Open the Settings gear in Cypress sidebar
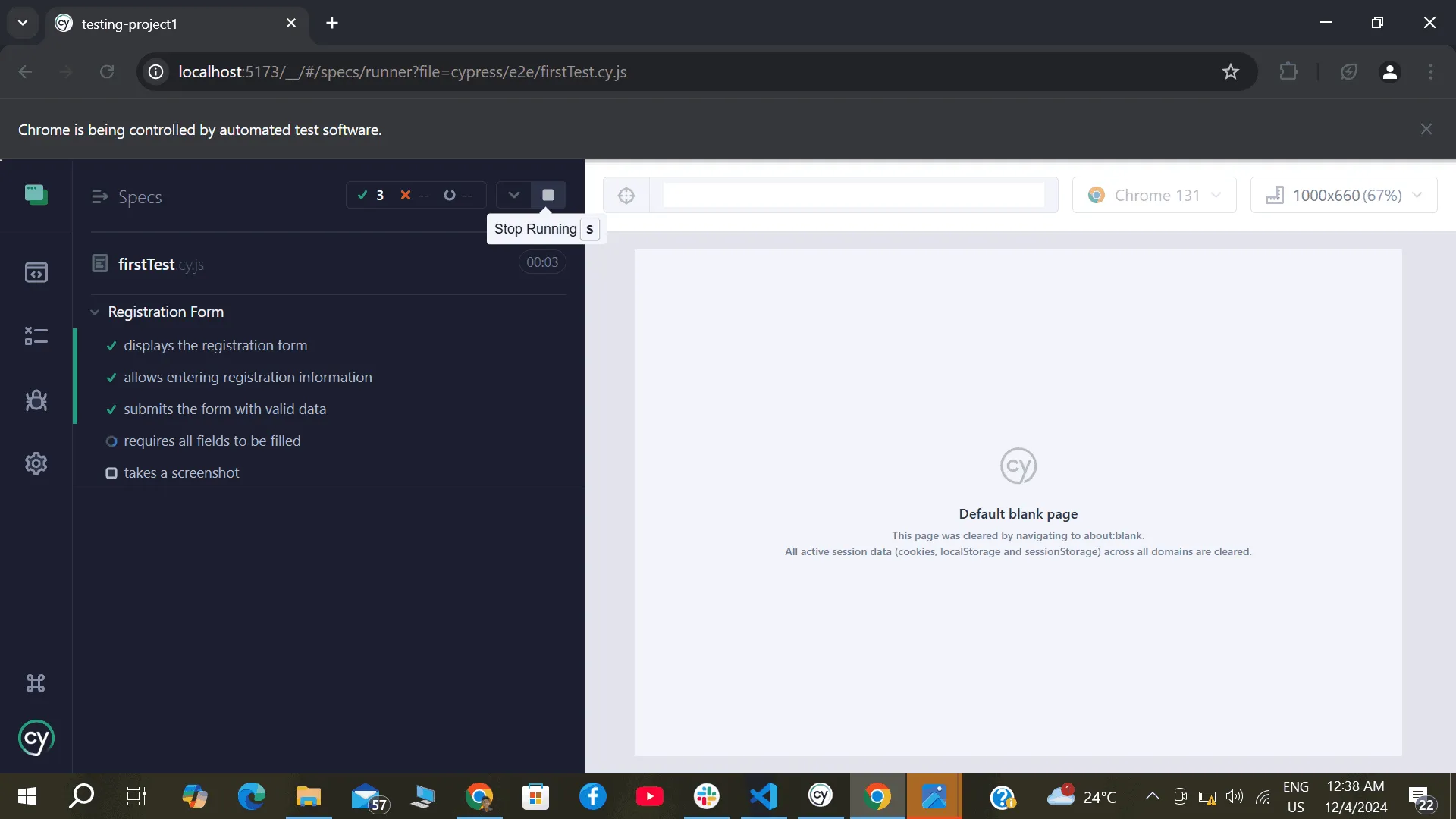This screenshot has width=1456, height=819. (36, 463)
